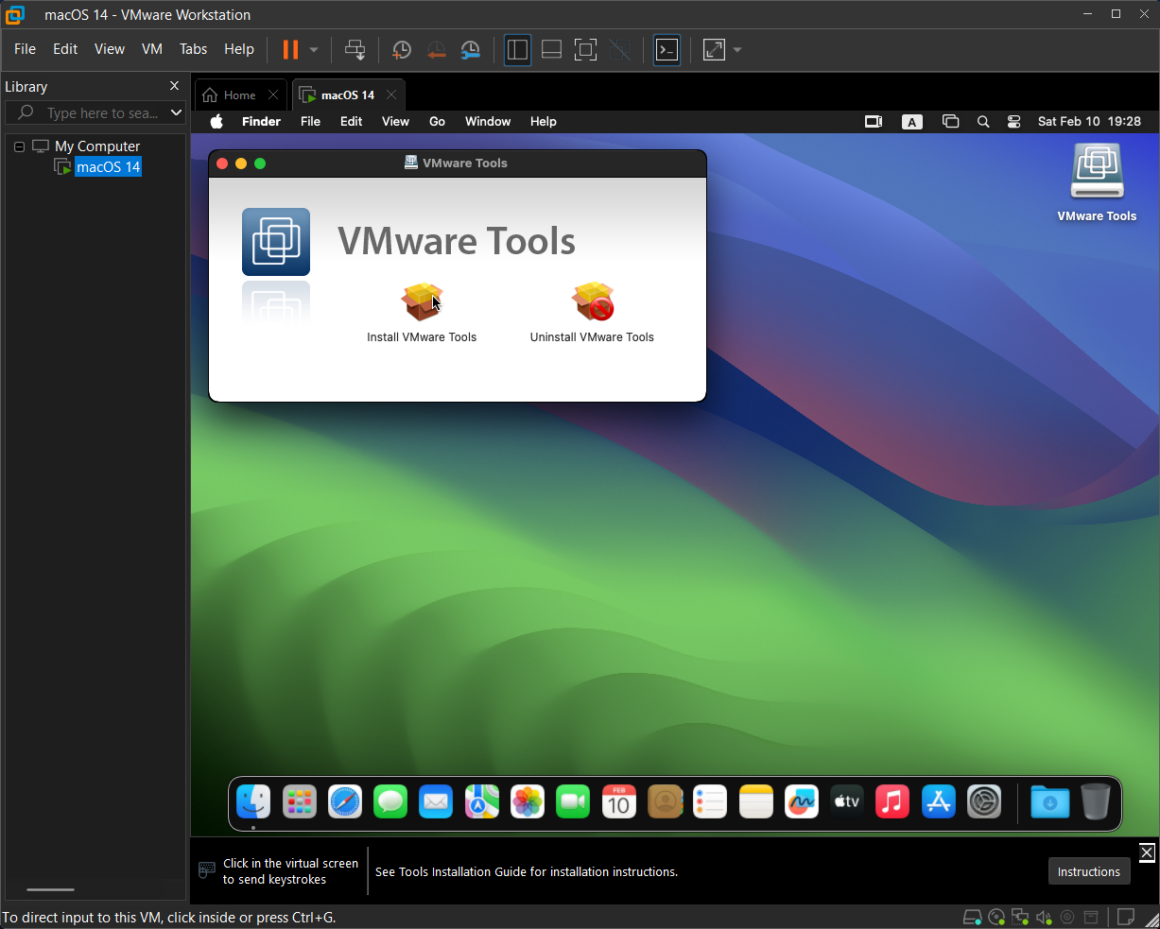Viewport: 1160px width, 929px height.
Task: Open console view toolbar icon
Action: 667,50
